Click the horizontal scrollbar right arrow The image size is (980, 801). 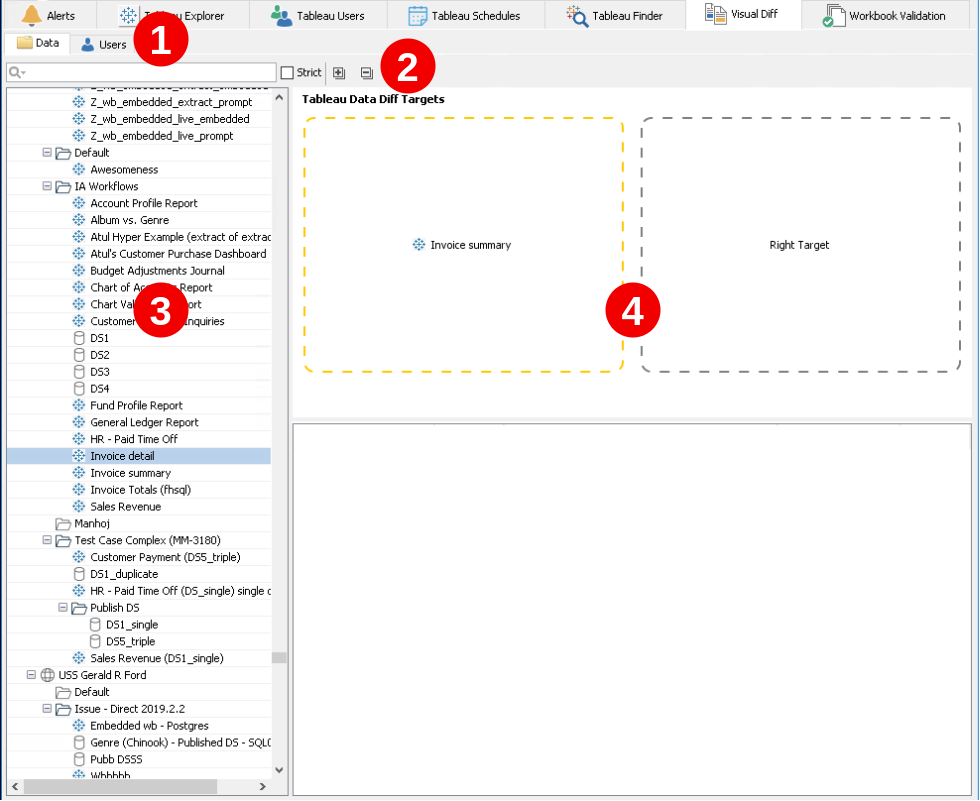point(263,786)
